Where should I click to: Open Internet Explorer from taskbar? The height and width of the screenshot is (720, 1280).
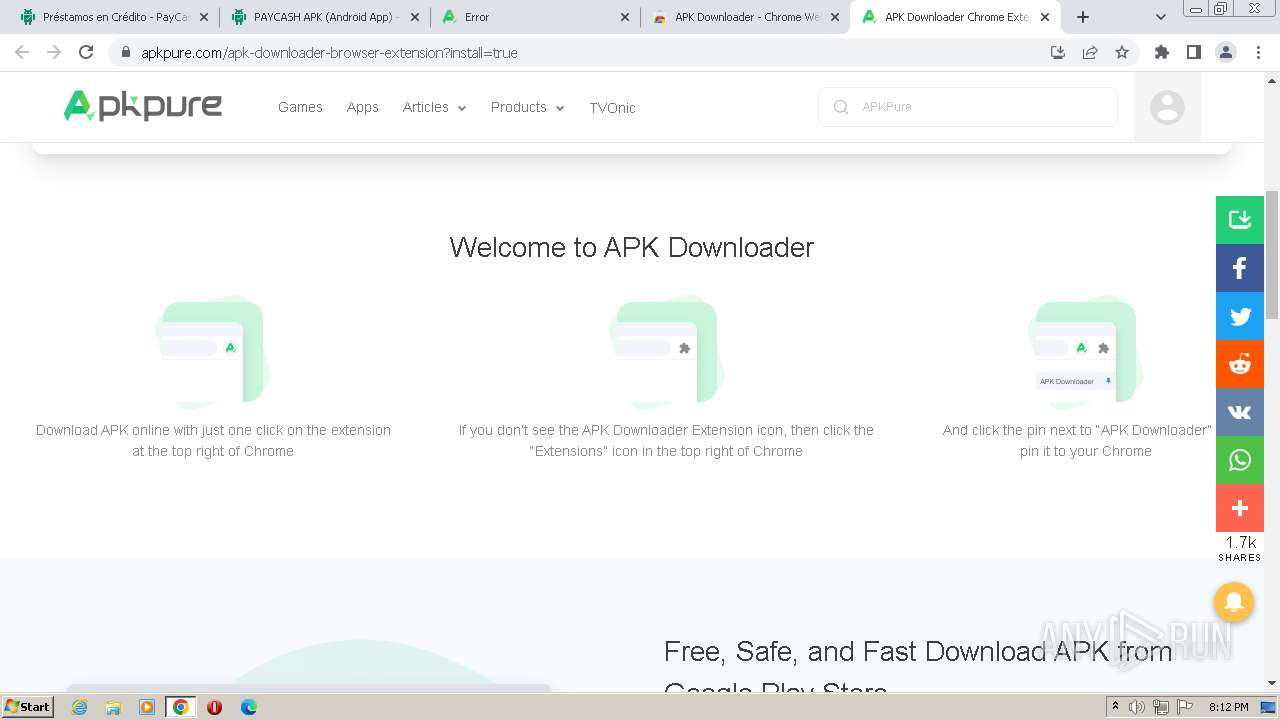[x=79, y=707]
